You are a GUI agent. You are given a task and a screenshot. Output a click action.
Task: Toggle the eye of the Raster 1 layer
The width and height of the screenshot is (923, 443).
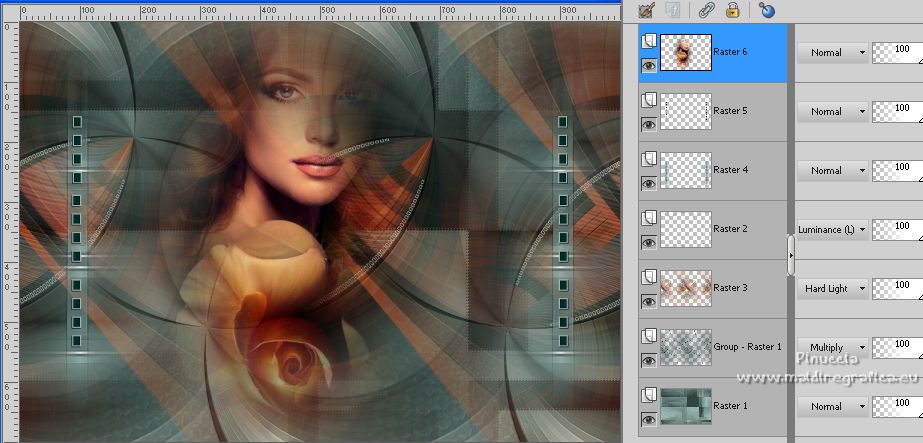[649, 419]
